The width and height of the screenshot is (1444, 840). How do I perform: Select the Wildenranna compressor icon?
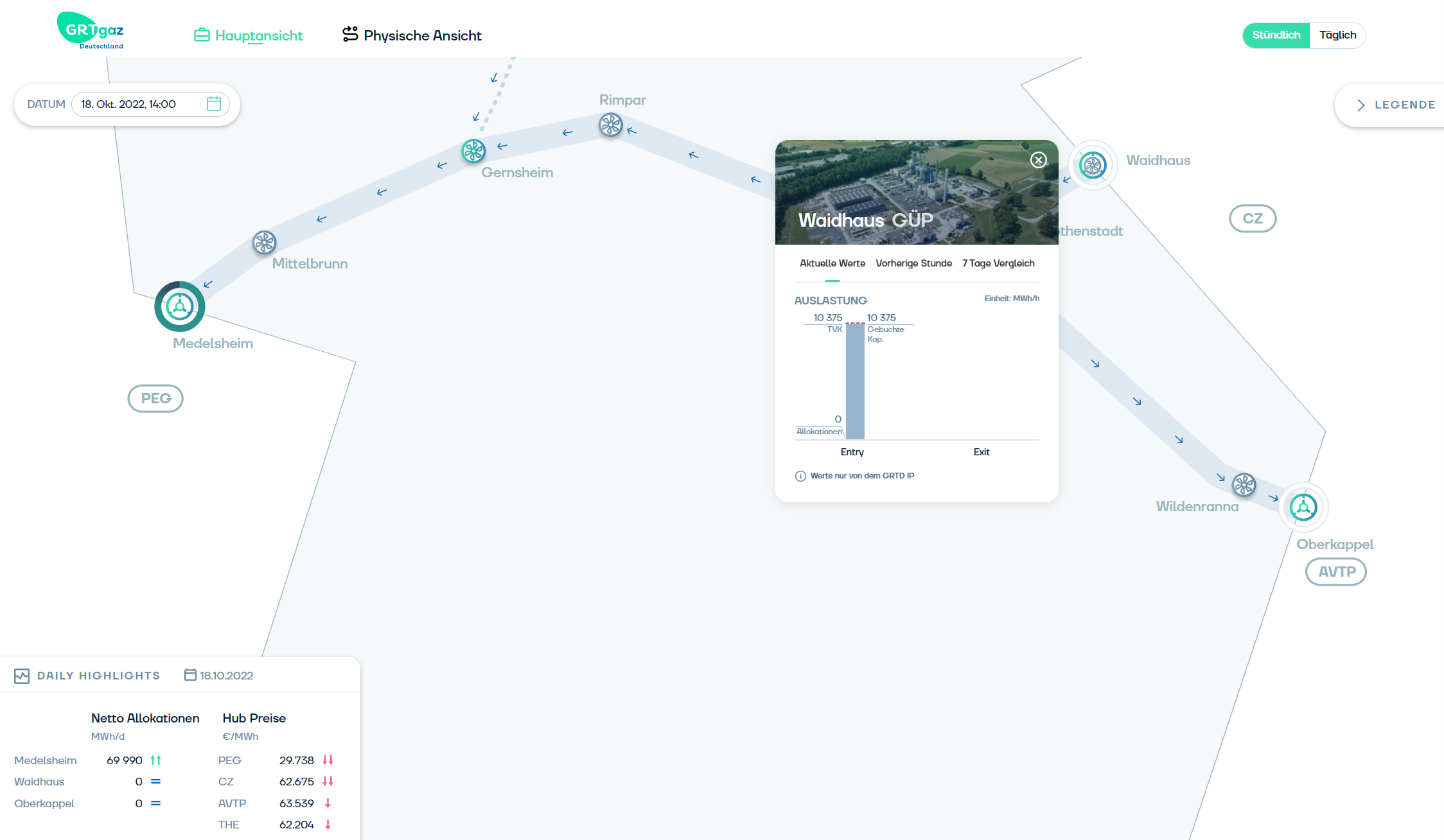[1244, 484]
